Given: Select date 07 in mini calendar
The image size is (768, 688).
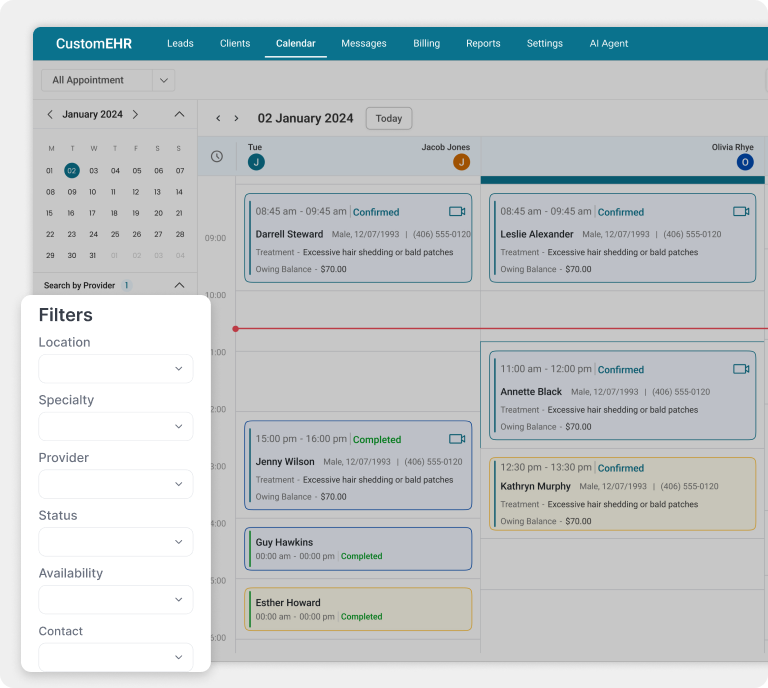Looking at the screenshot, I should tap(180, 171).
